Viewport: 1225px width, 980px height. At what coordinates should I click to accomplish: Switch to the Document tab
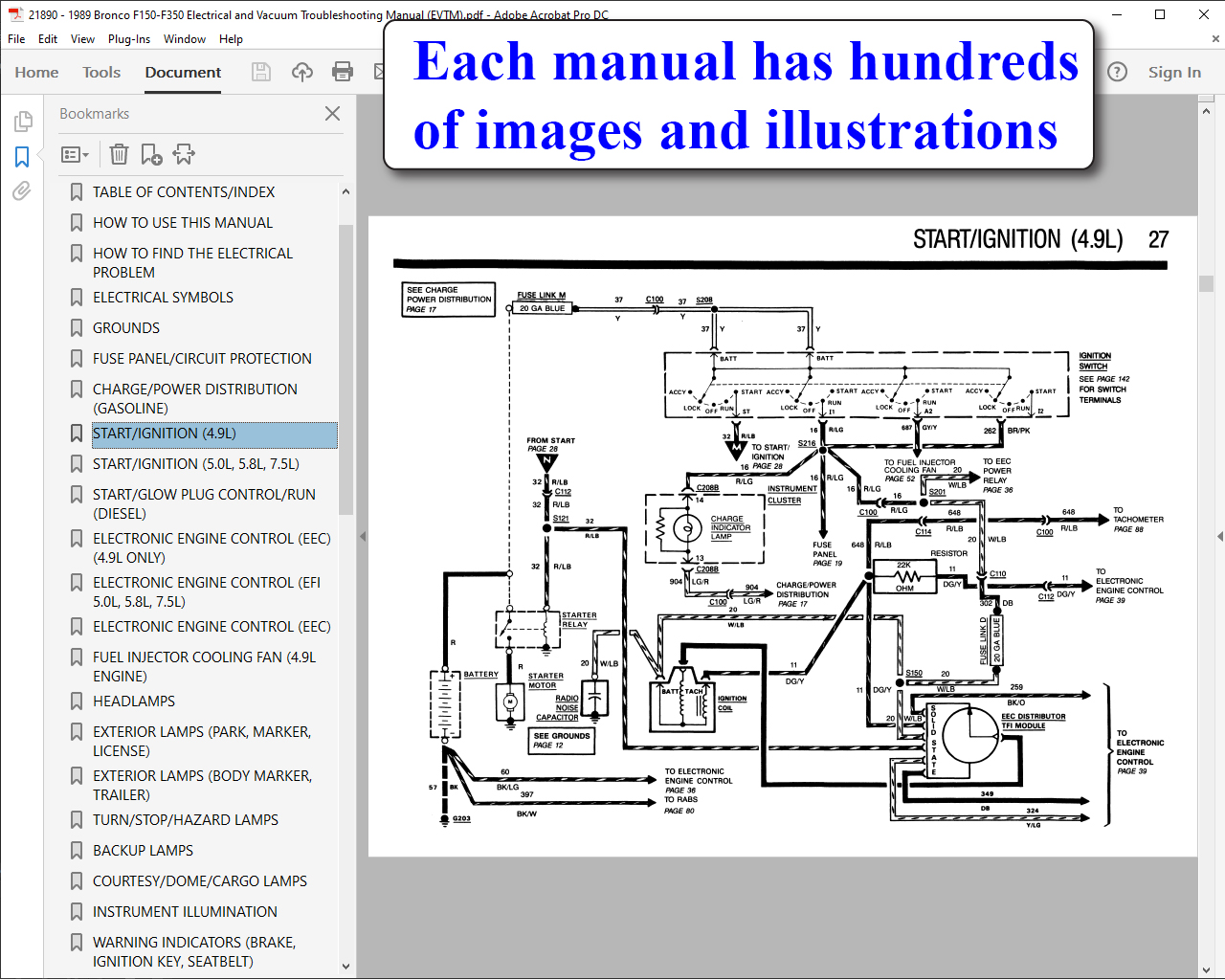tap(183, 72)
